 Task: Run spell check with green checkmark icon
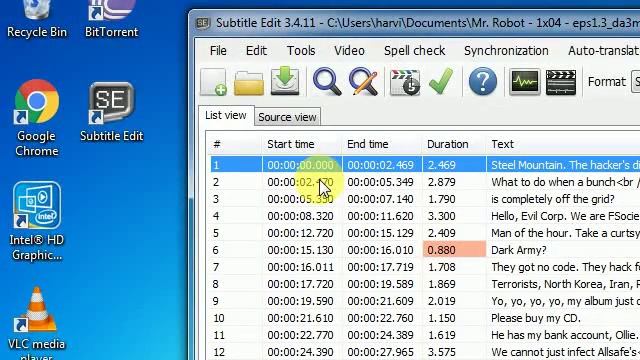click(x=441, y=81)
